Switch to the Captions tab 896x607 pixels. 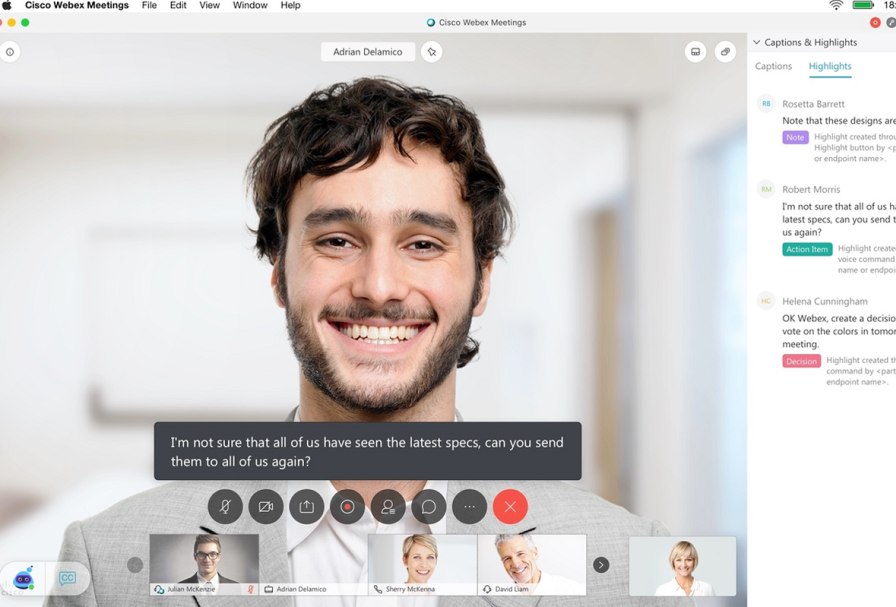coord(773,66)
